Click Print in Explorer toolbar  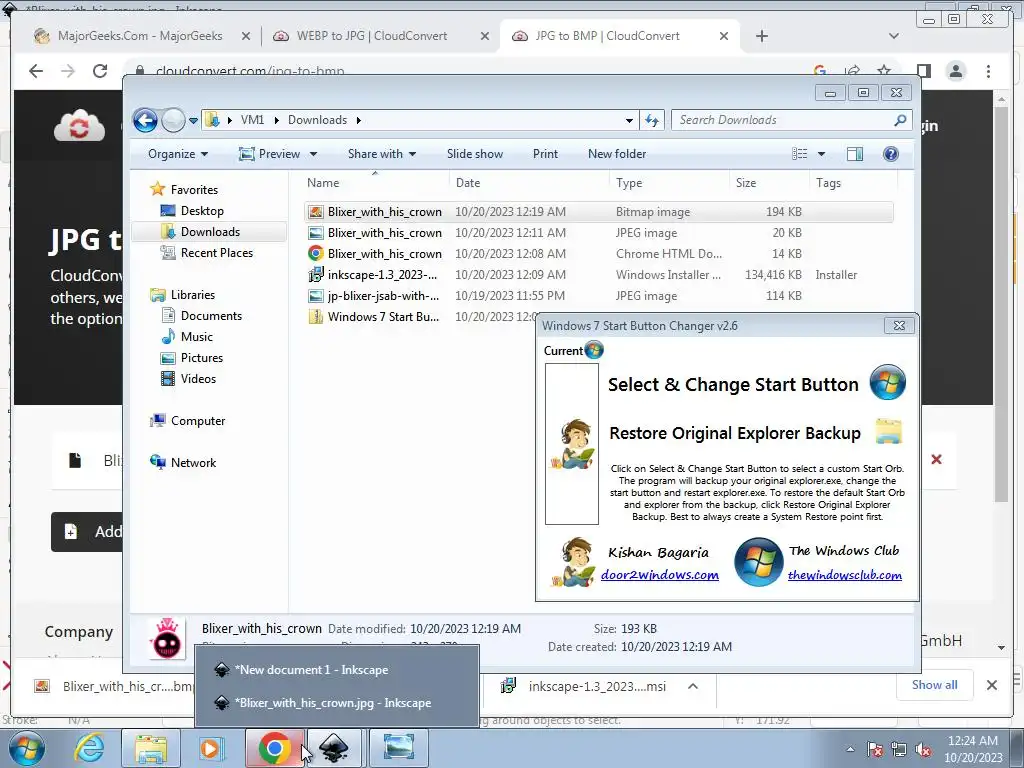(545, 154)
